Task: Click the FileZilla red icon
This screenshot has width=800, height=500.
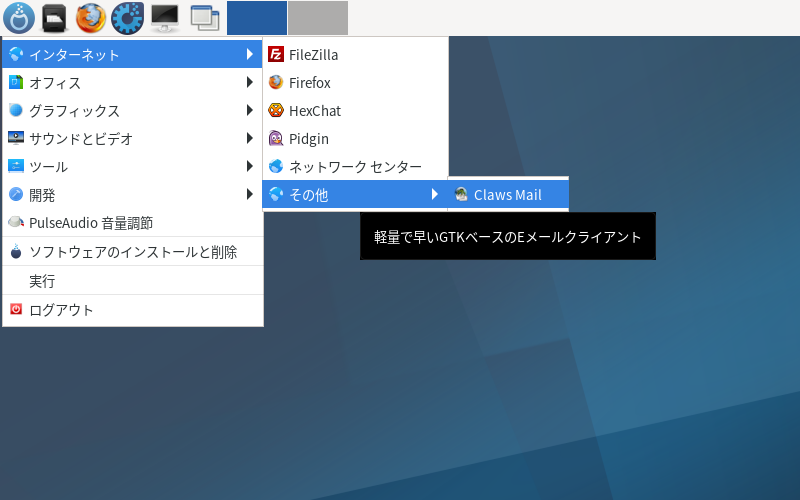Action: click(x=276, y=54)
